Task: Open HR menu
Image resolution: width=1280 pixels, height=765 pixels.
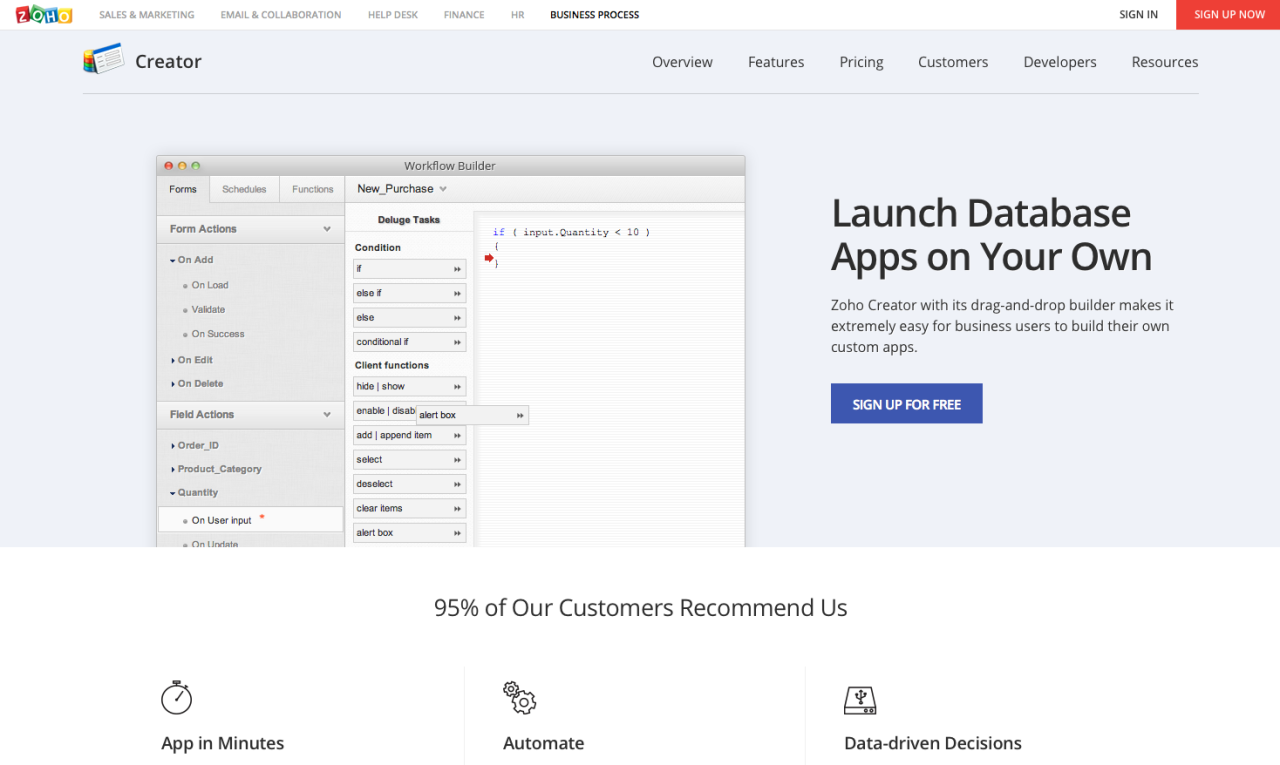Action: [517, 15]
